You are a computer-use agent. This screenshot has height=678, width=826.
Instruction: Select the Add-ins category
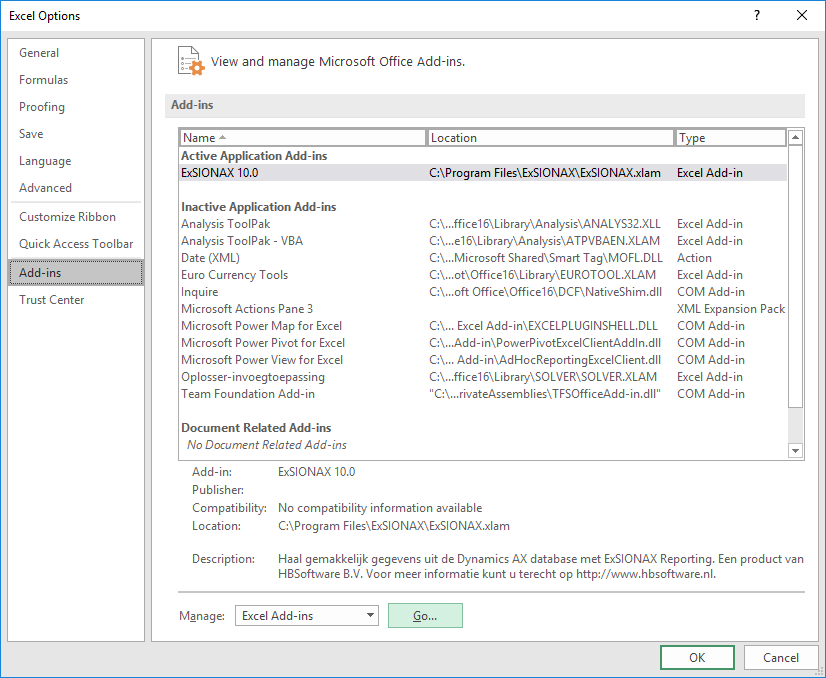pyautogui.click(x=76, y=272)
